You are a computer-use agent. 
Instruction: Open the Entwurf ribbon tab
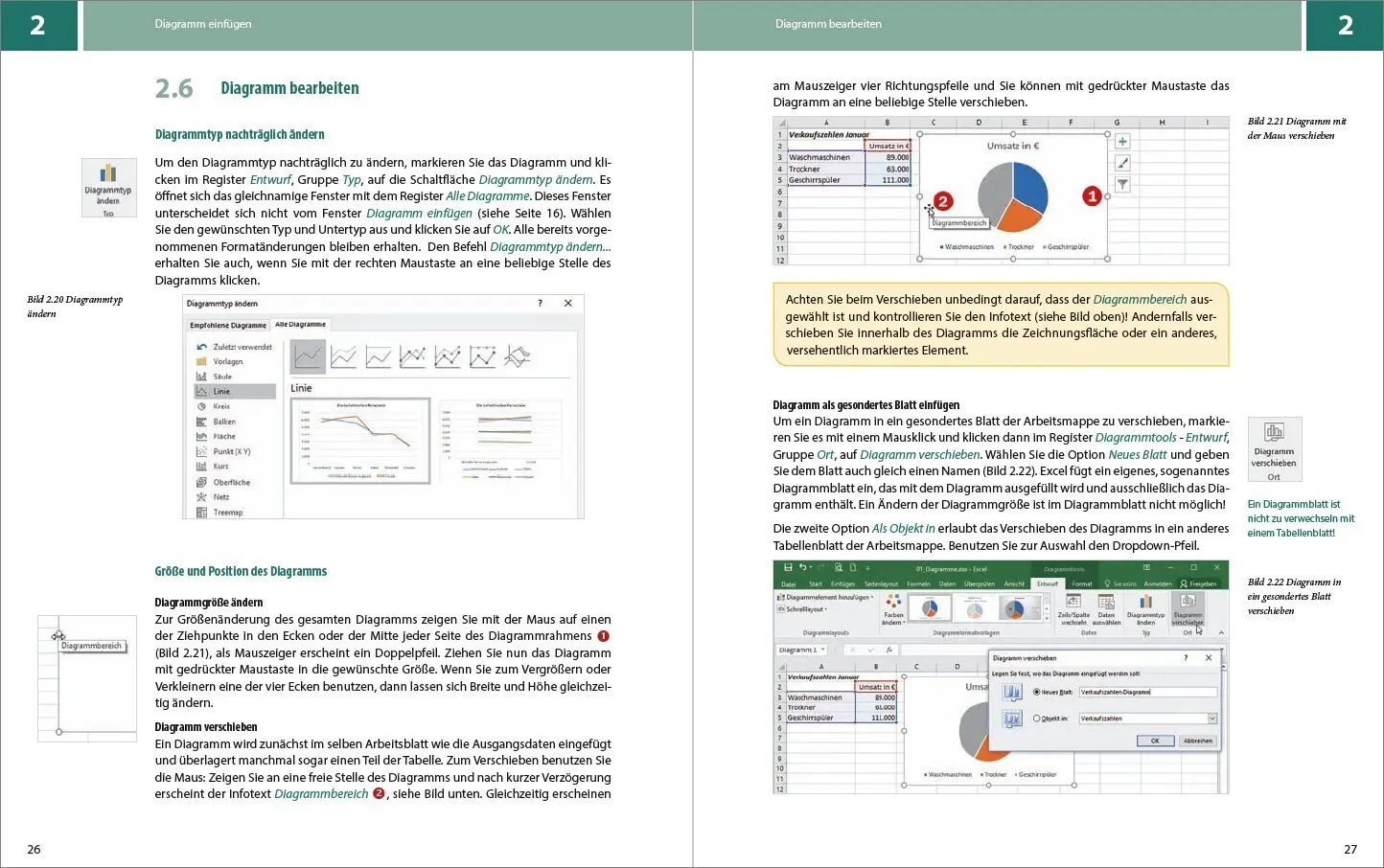pyautogui.click(x=1048, y=583)
